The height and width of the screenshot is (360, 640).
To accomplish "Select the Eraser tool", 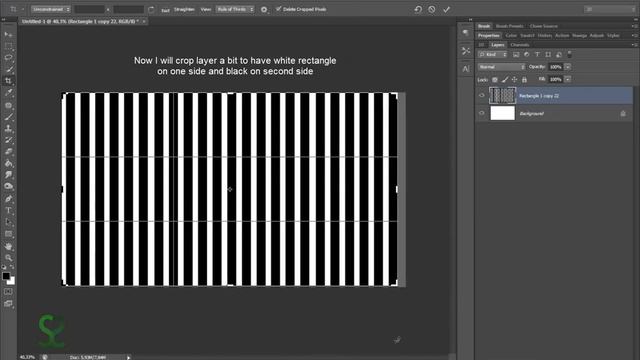I will click(x=8, y=151).
